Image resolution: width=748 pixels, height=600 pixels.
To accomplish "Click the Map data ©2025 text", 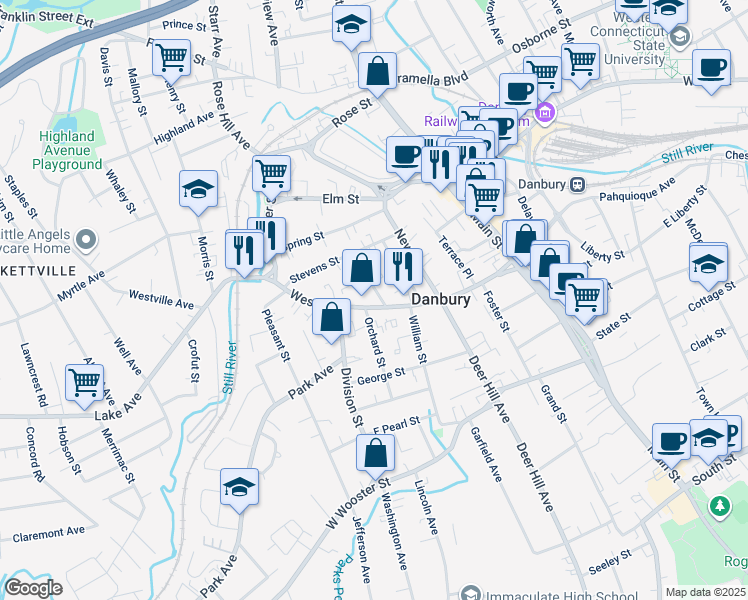I will [704, 592].
